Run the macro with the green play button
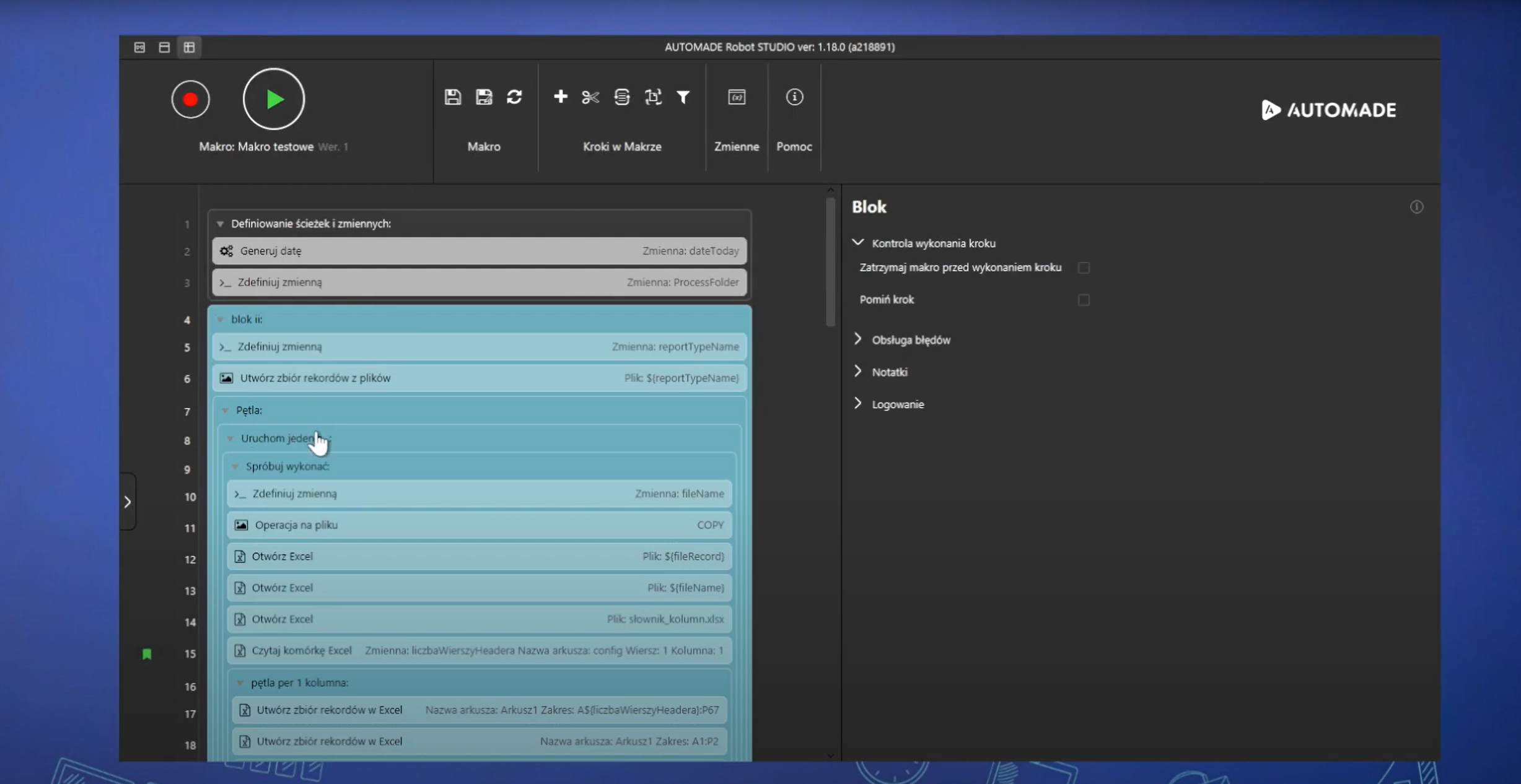Screen dimensions: 1521x784 pyautogui.click(x=274, y=99)
